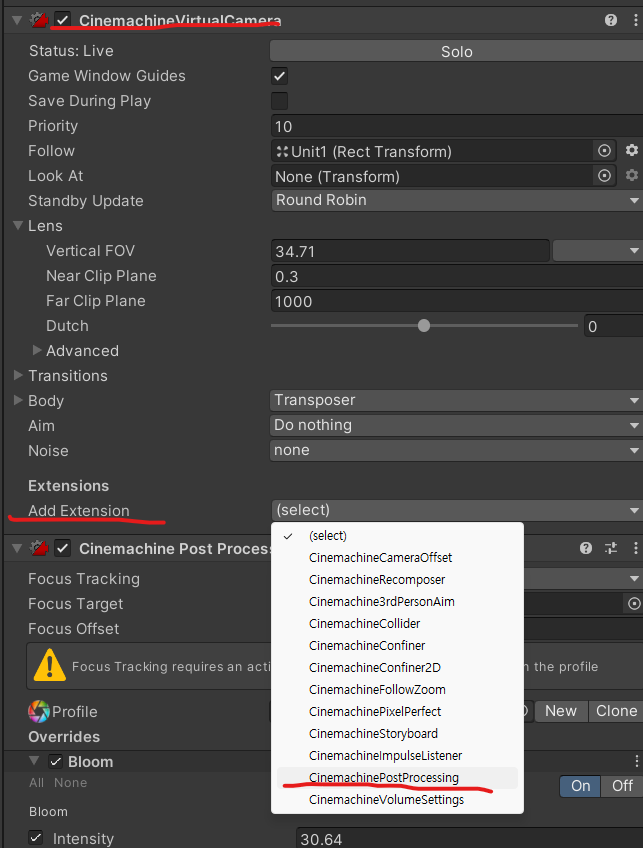
Task: Open help for Cinemachine Post Processing component
Action: click(x=586, y=548)
